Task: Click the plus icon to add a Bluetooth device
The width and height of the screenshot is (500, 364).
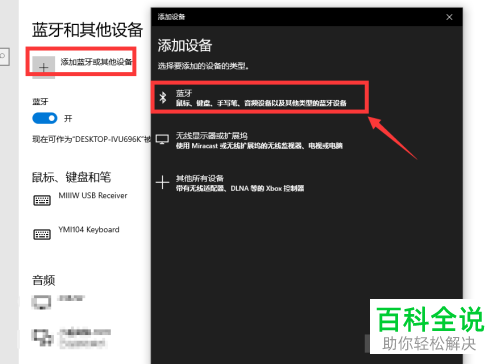Action: tap(44, 67)
